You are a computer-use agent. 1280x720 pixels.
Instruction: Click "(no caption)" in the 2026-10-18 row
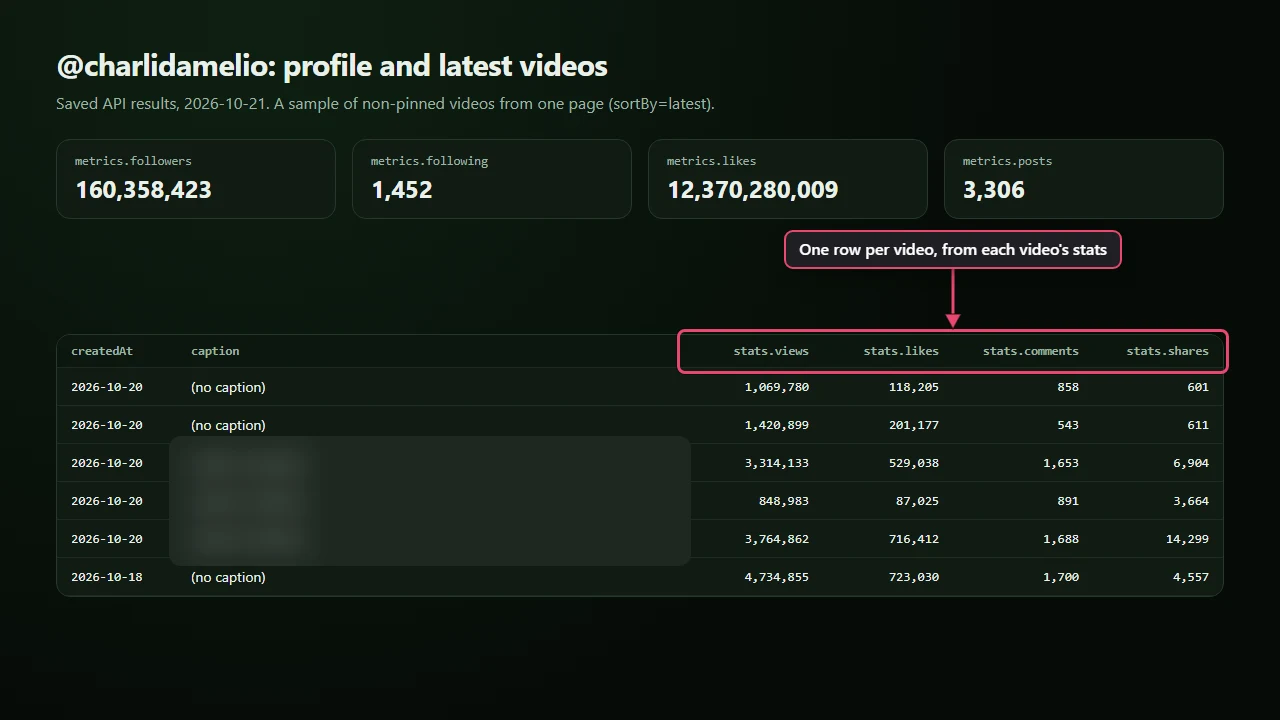pyautogui.click(x=228, y=577)
